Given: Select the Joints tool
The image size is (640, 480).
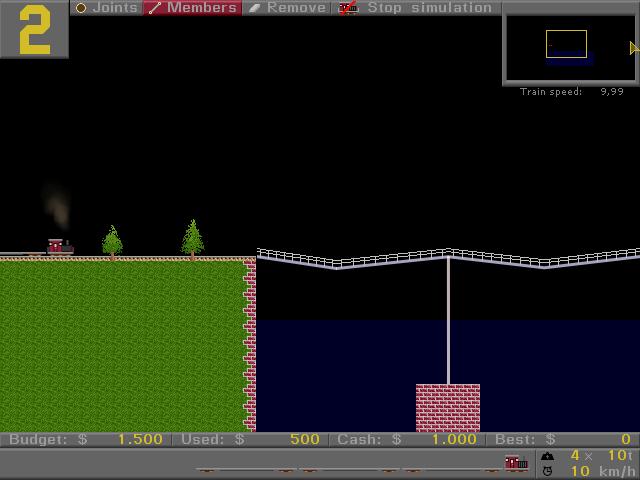Looking at the screenshot, I should click(x=106, y=8).
